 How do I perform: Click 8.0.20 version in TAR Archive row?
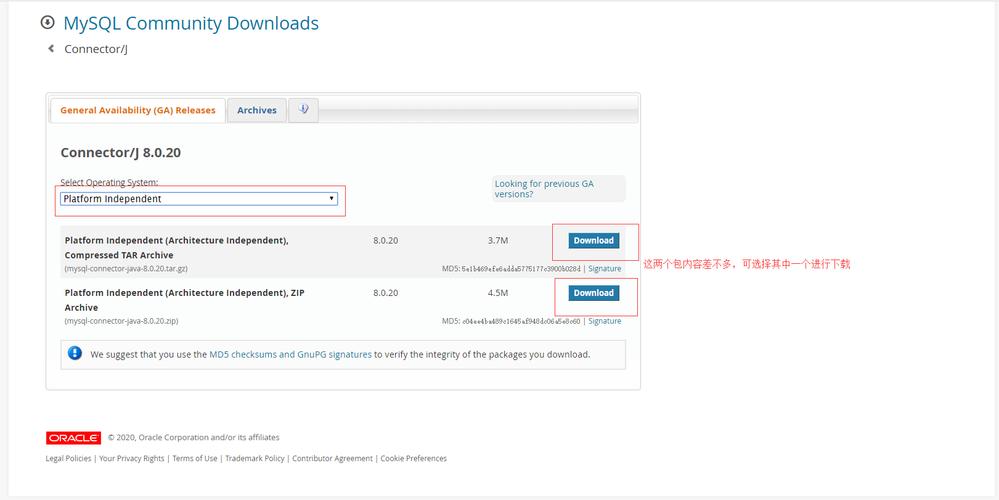click(x=385, y=241)
